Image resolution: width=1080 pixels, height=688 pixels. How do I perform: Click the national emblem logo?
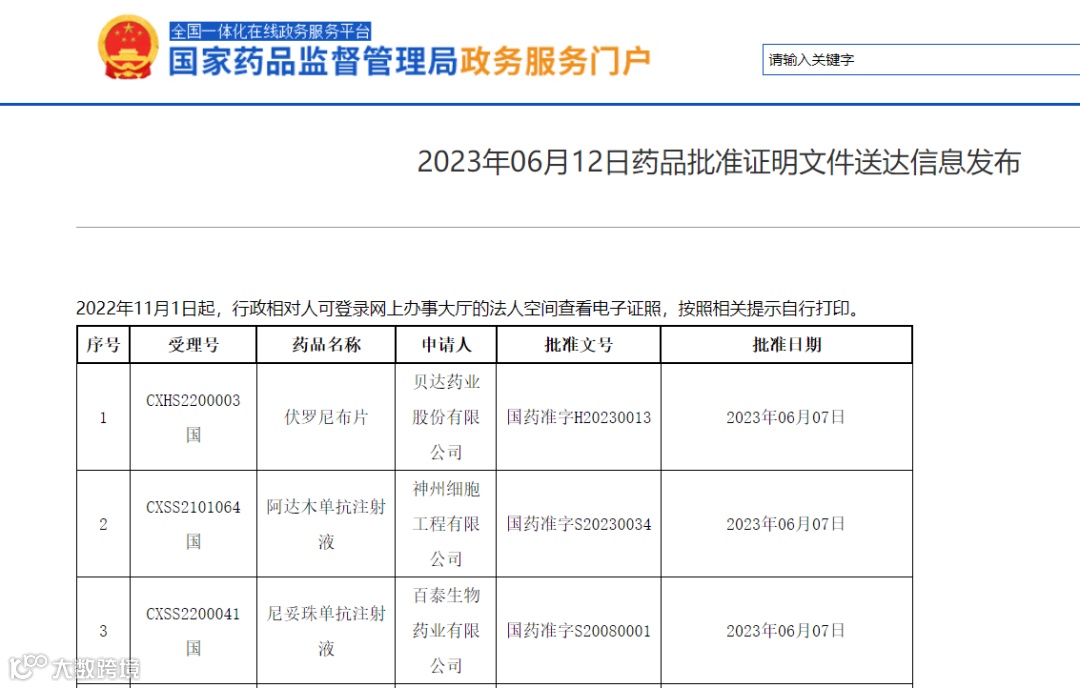128,46
